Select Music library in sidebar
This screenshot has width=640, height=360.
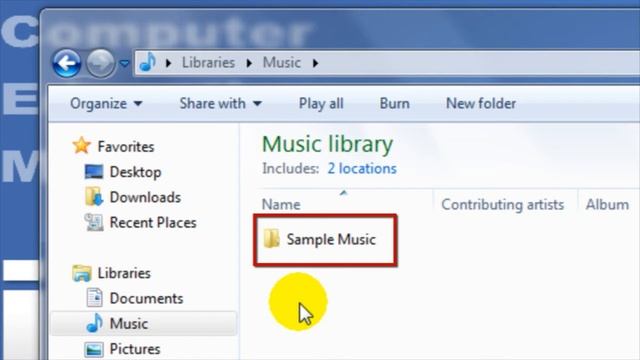click(129, 324)
